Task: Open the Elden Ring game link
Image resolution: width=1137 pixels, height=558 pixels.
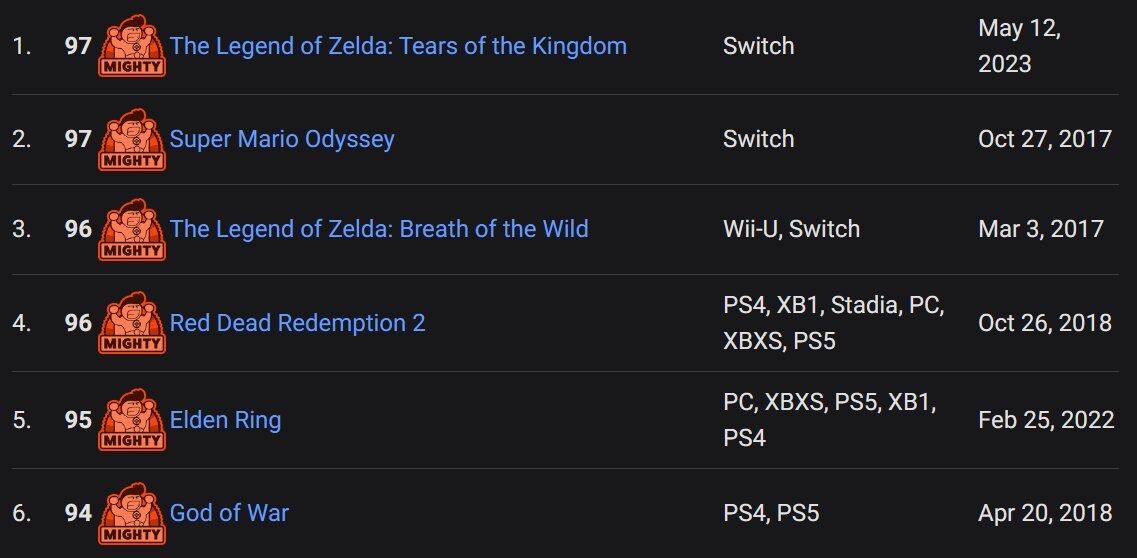Action: [x=226, y=420]
